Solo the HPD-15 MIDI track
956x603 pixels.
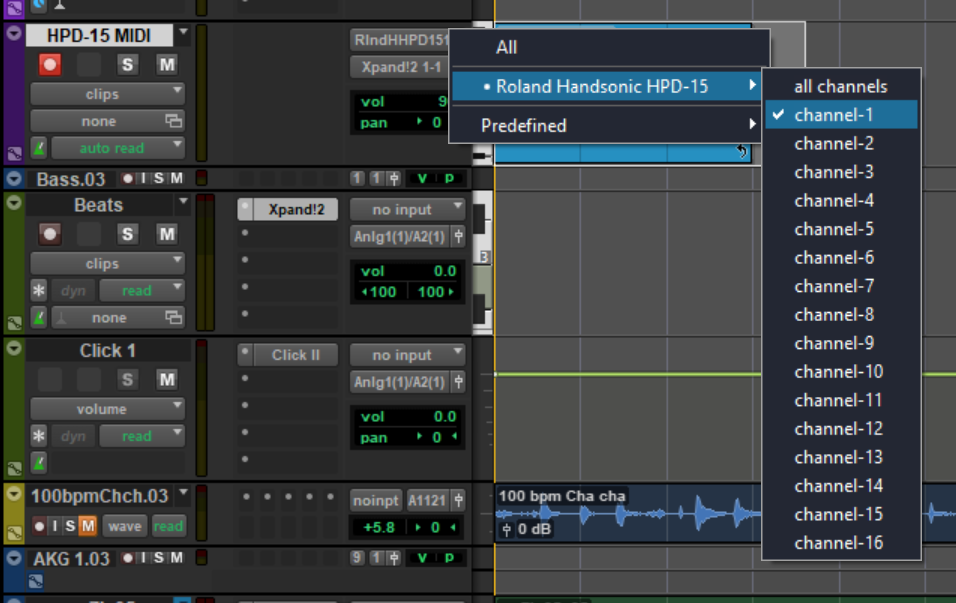pyautogui.click(x=127, y=65)
